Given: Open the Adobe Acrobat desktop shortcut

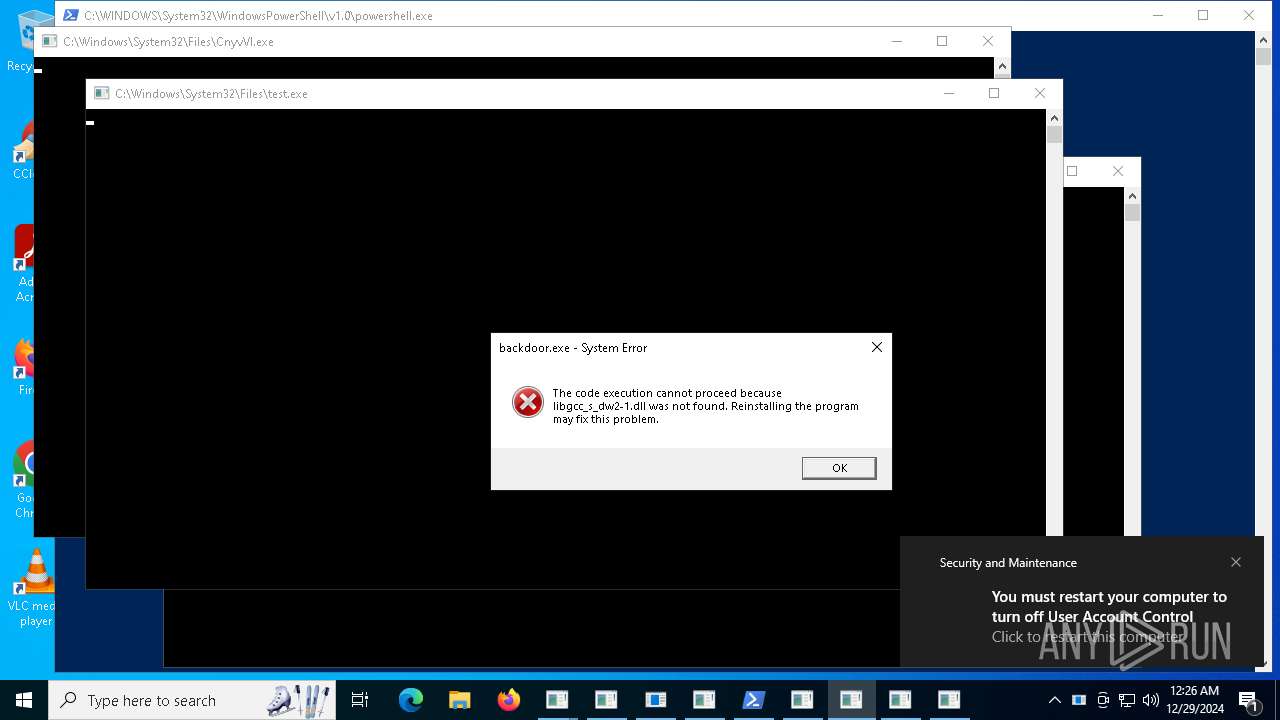Looking at the screenshot, I should tap(25, 263).
